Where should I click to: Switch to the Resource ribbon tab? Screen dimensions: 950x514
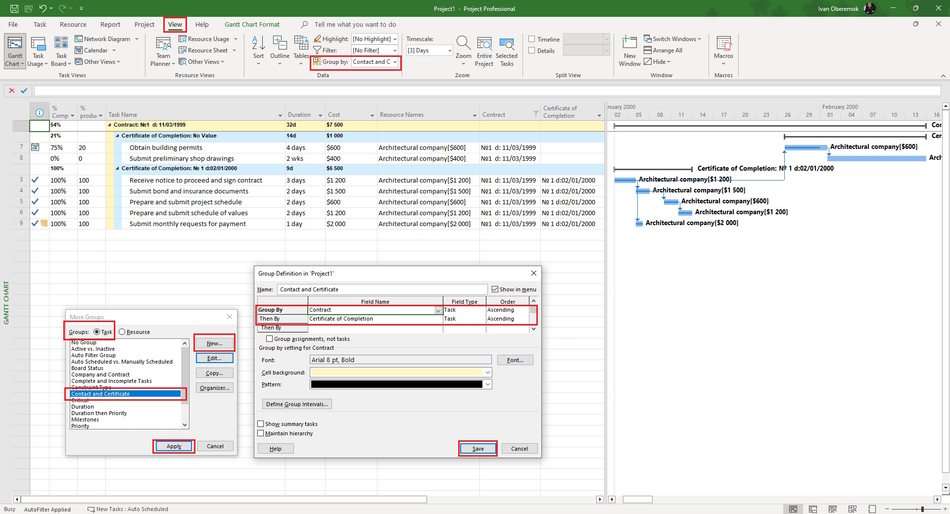coord(73,24)
